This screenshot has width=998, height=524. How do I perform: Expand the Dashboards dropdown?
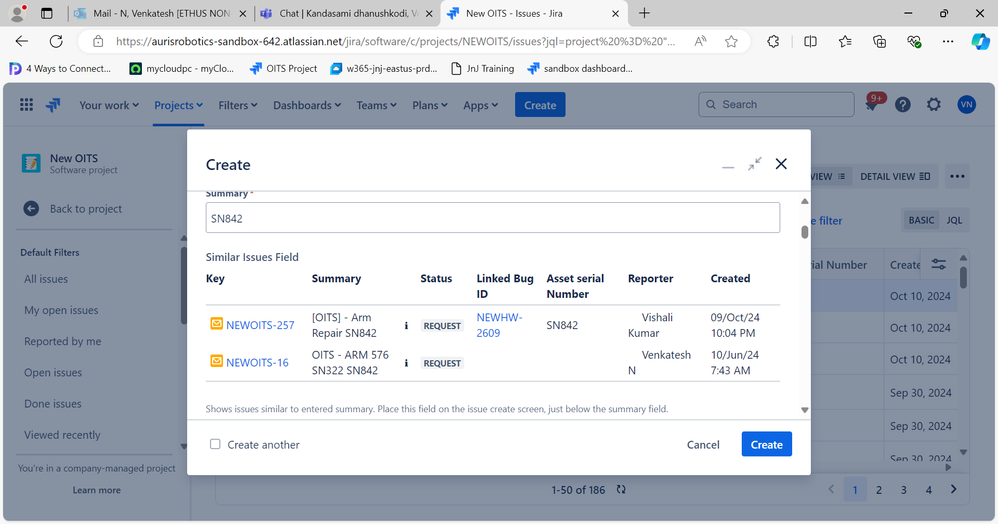click(307, 105)
